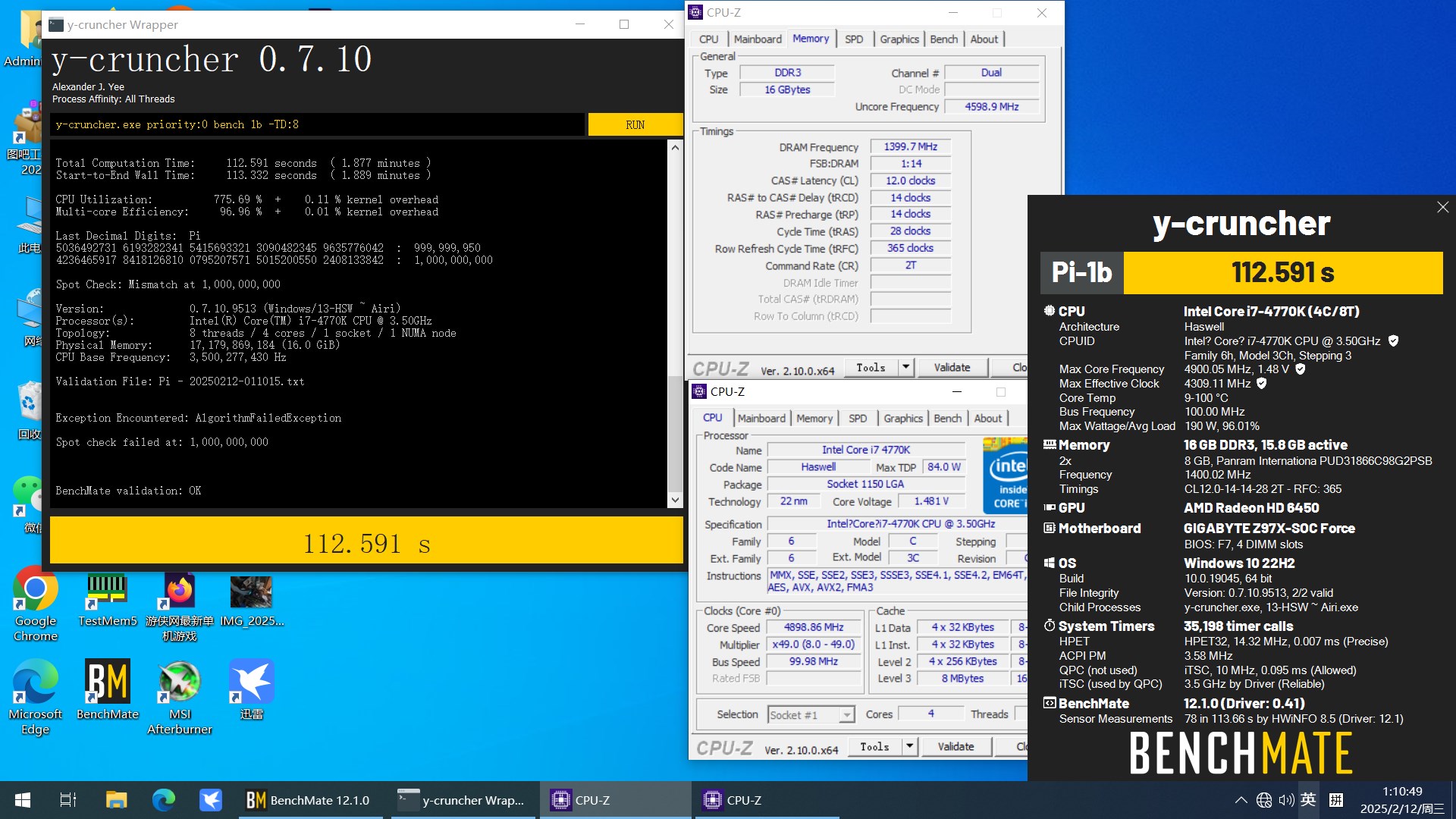
Task: Open the Xunlei bird icon on taskbar
Action: (211, 800)
